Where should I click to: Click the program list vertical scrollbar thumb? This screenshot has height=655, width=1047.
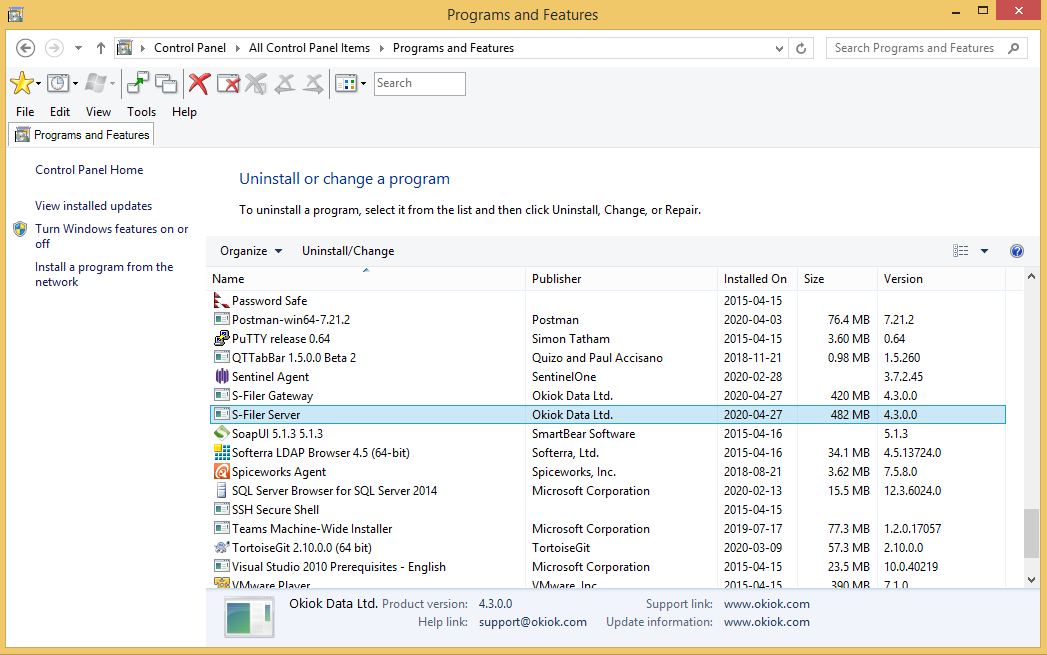pyautogui.click(x=1031, y=533)
